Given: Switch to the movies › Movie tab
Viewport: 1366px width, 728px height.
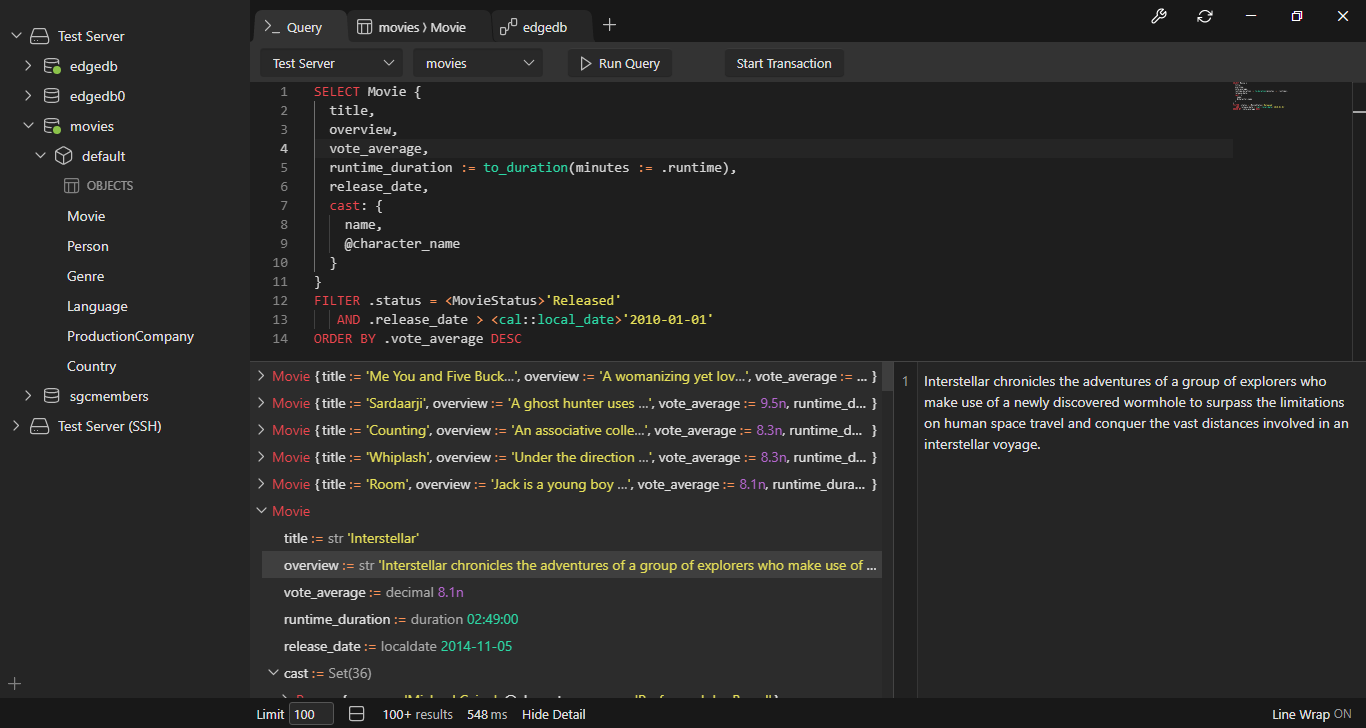Looking at the screenshot, I should click(x=420, y=27).
